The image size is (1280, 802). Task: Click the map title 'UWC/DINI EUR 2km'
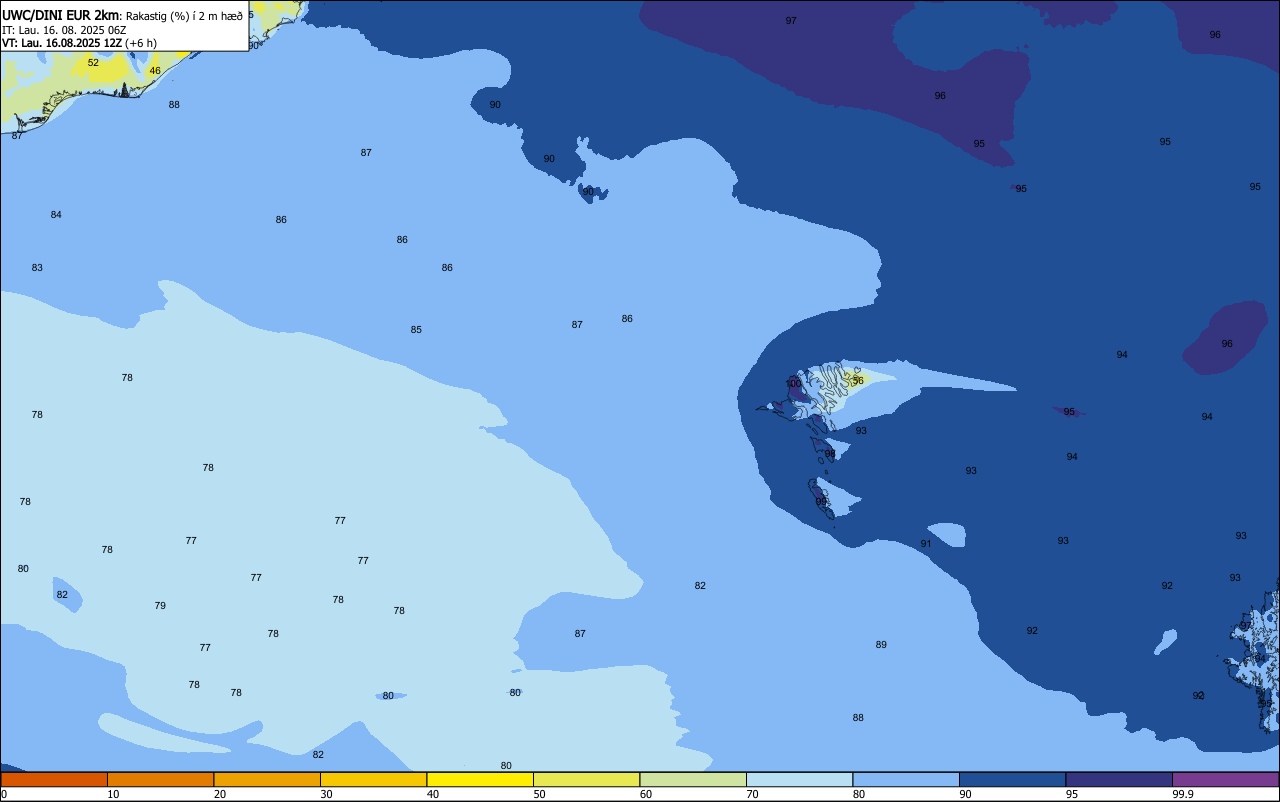coord(61,15)
